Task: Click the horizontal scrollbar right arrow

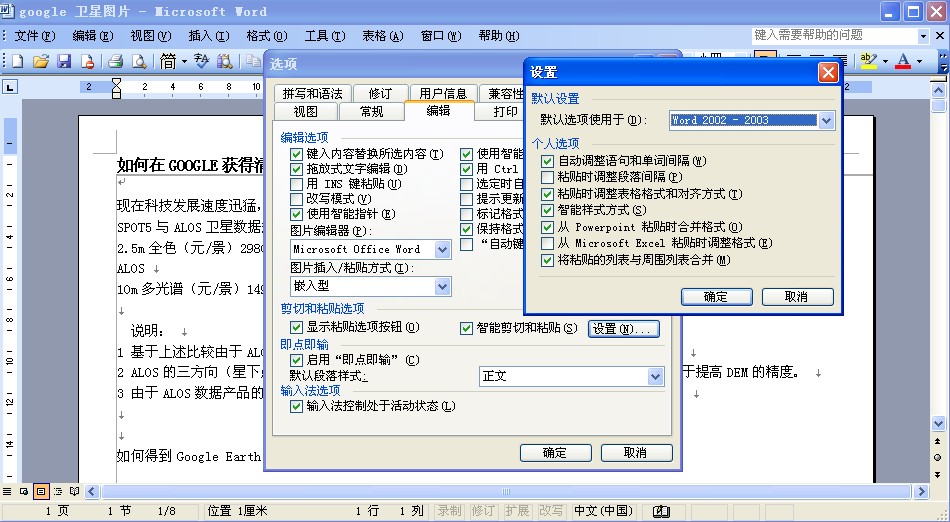Action: click(x=922, y=491)
